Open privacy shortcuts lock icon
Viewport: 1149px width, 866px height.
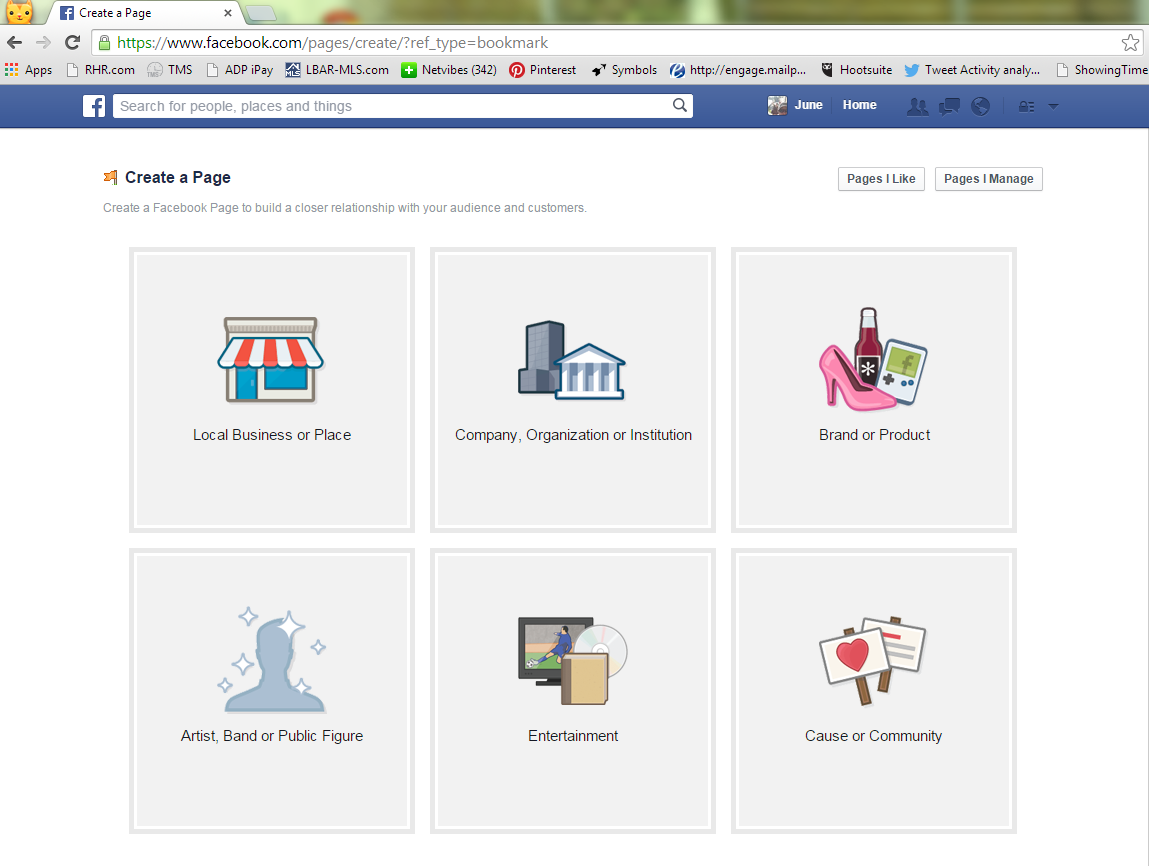1027,106
